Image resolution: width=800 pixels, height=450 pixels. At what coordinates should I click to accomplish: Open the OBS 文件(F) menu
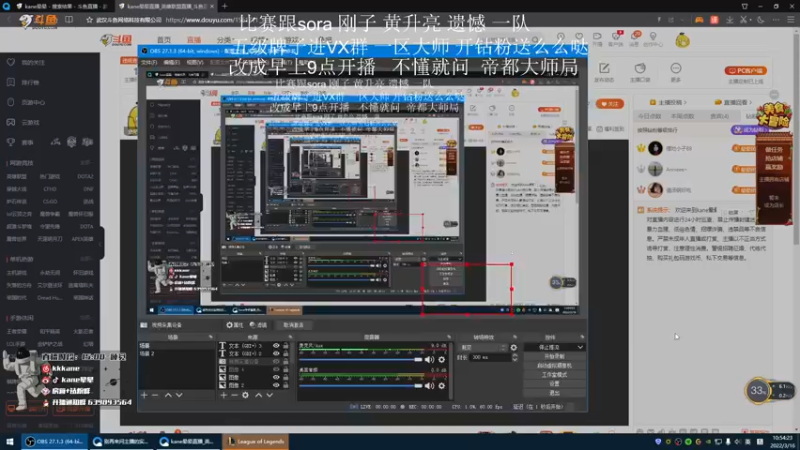pos(149,62)
